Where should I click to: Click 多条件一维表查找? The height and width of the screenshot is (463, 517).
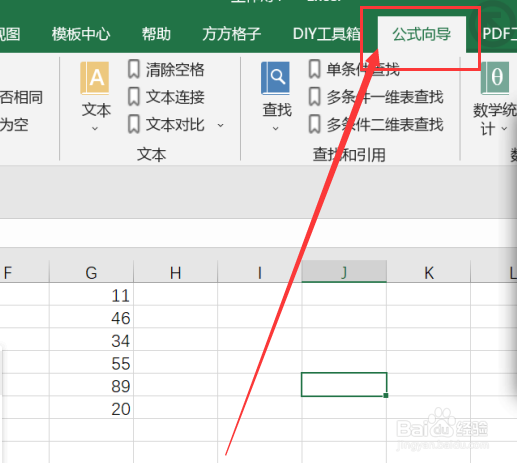[x=385, y=97]
